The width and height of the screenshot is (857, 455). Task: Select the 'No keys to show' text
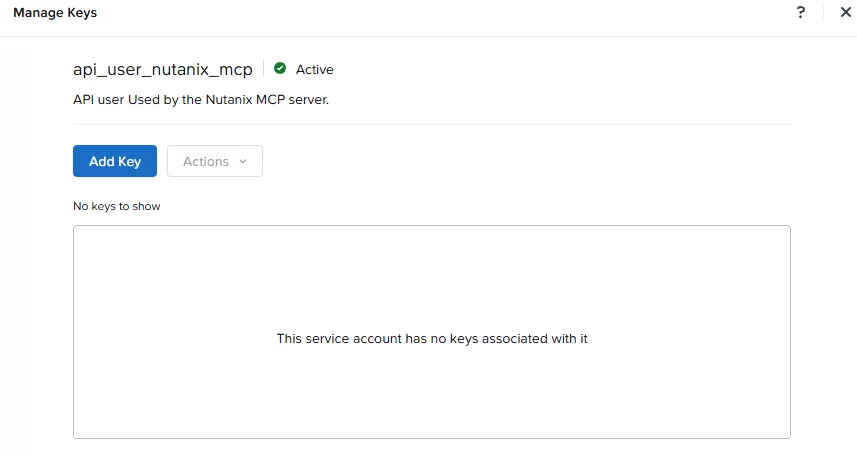pyautogui.click(x=117, y=206)
